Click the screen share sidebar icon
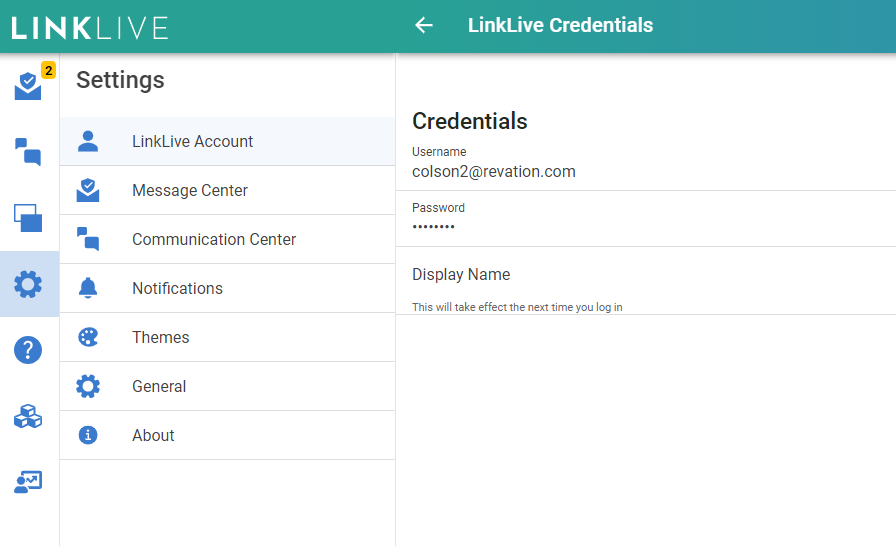 point(28,217)
